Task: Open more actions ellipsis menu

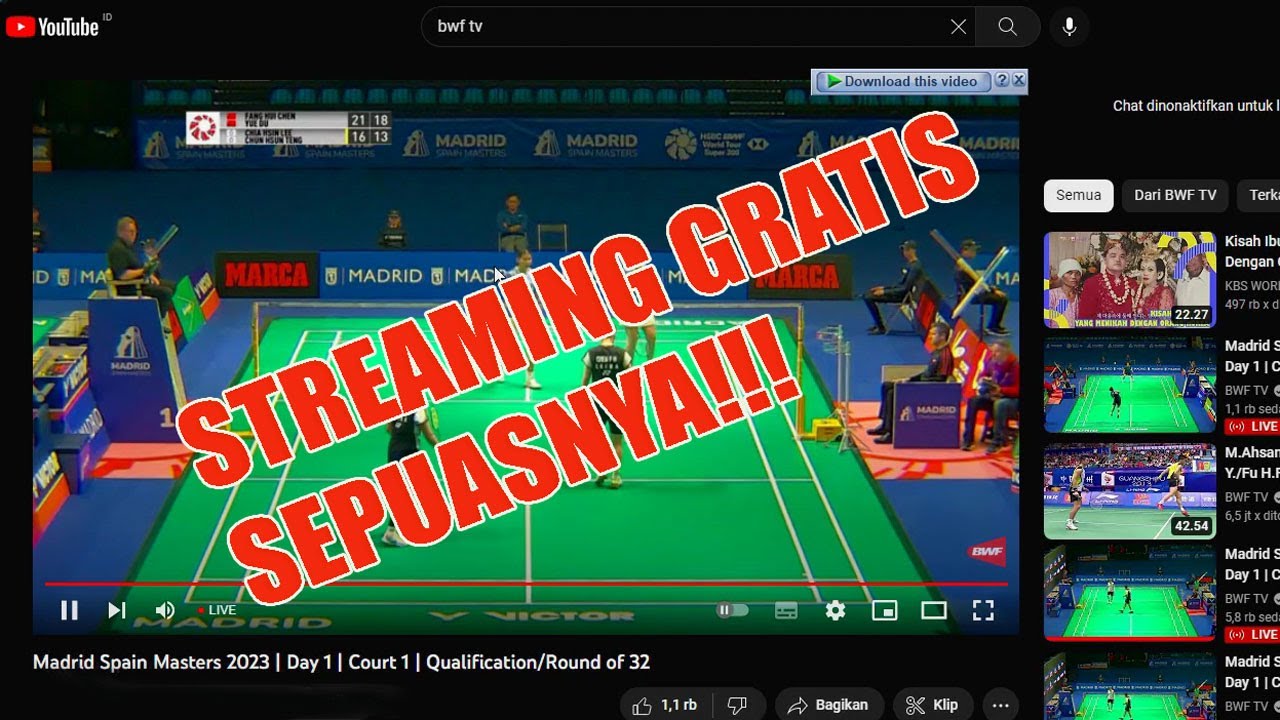Action: 1001,706
